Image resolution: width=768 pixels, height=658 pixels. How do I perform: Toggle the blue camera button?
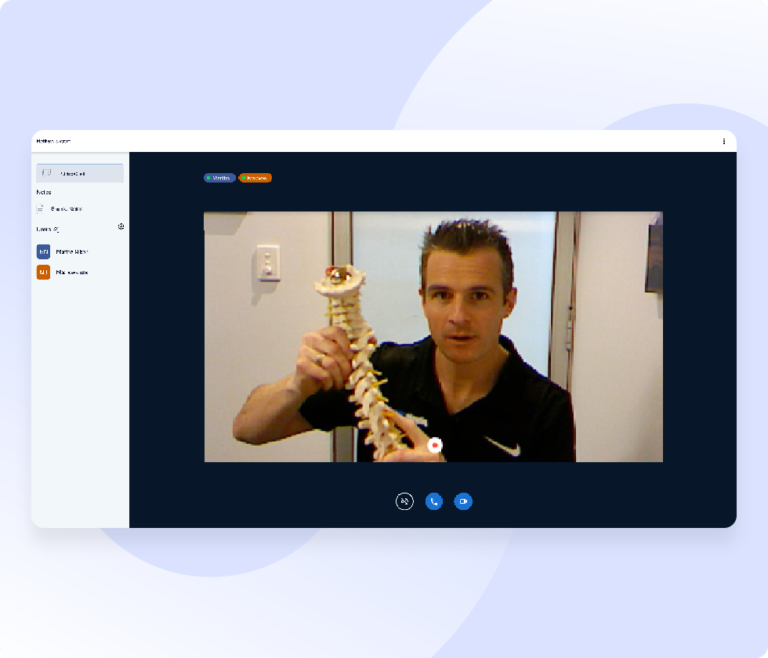click(463, 501)
